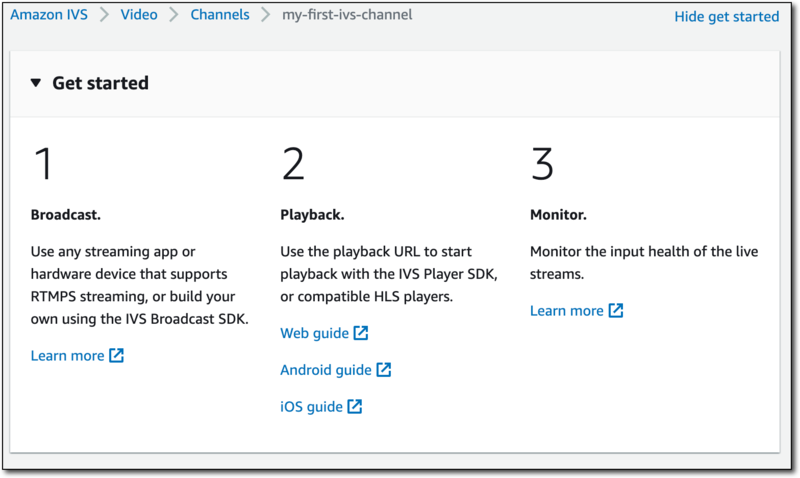
Task: Click external-link icon next to Android guide
Action: tap(384, 370)
